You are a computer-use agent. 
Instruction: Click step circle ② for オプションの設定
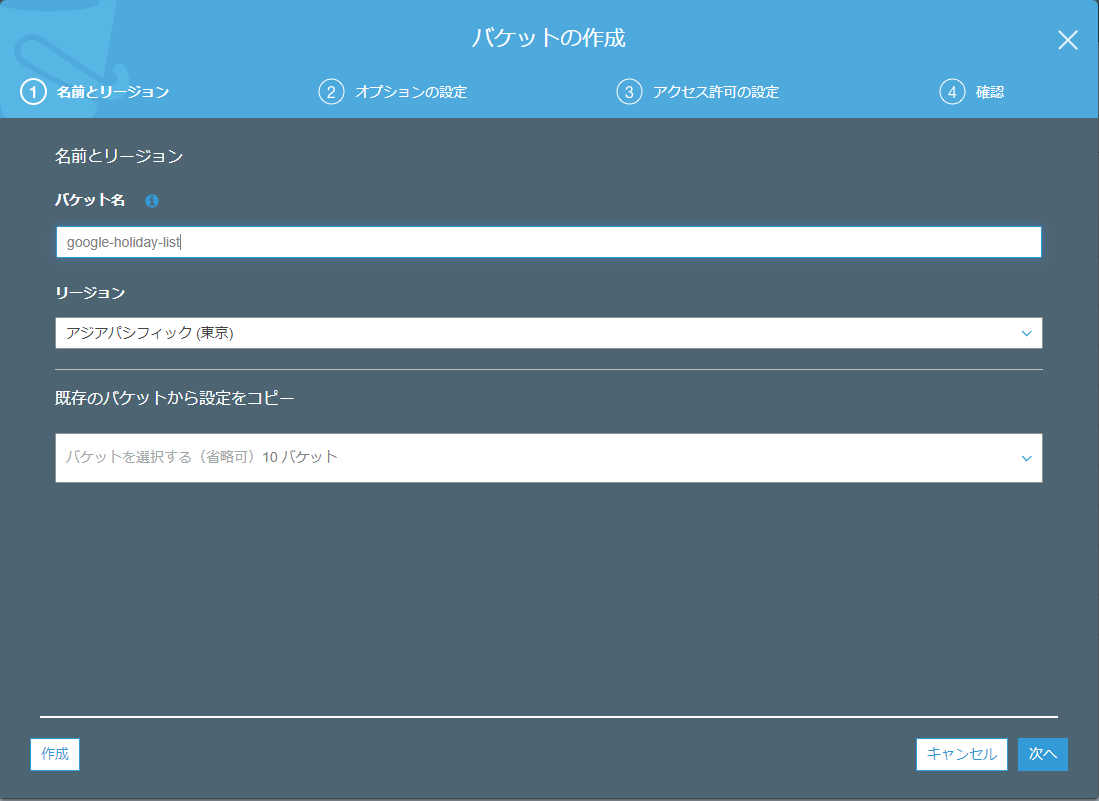click(331, 92)
